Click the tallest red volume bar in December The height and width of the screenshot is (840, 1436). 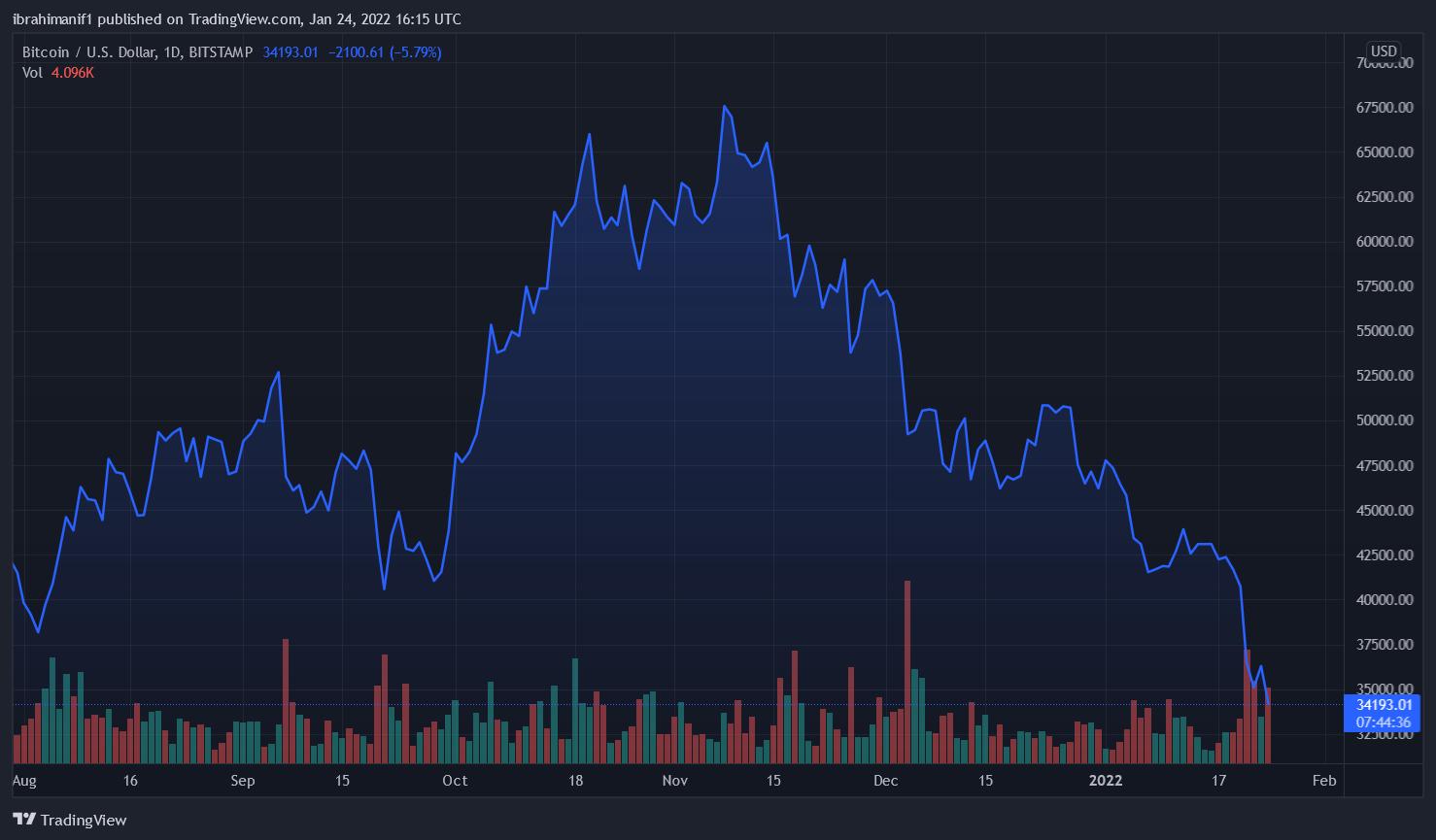pyautogui.click(x=907, y=670)
